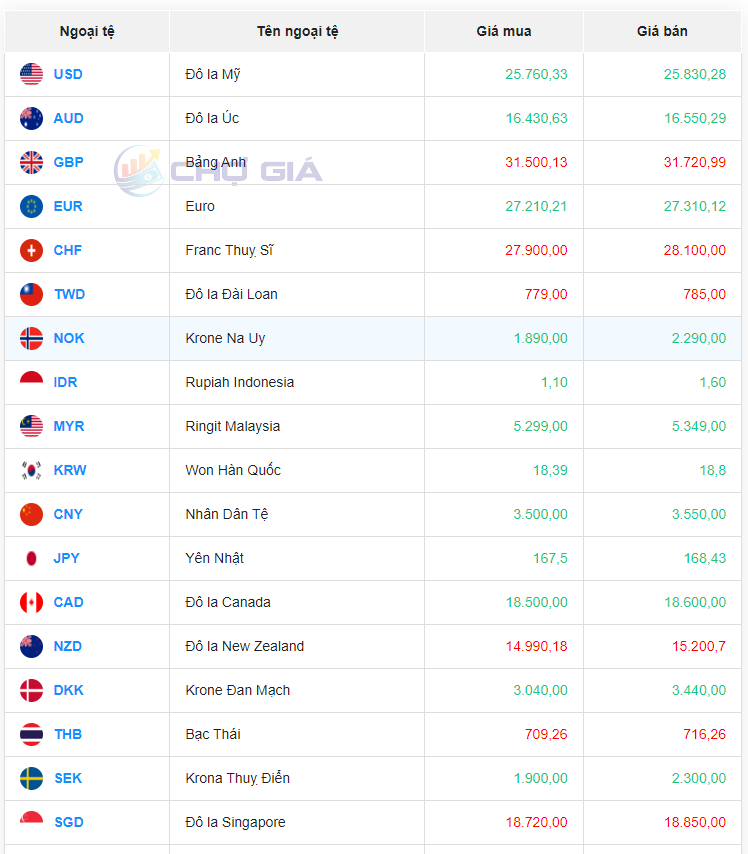
Task: Click the South Korean flag icon
Action: tap(31, 470)
